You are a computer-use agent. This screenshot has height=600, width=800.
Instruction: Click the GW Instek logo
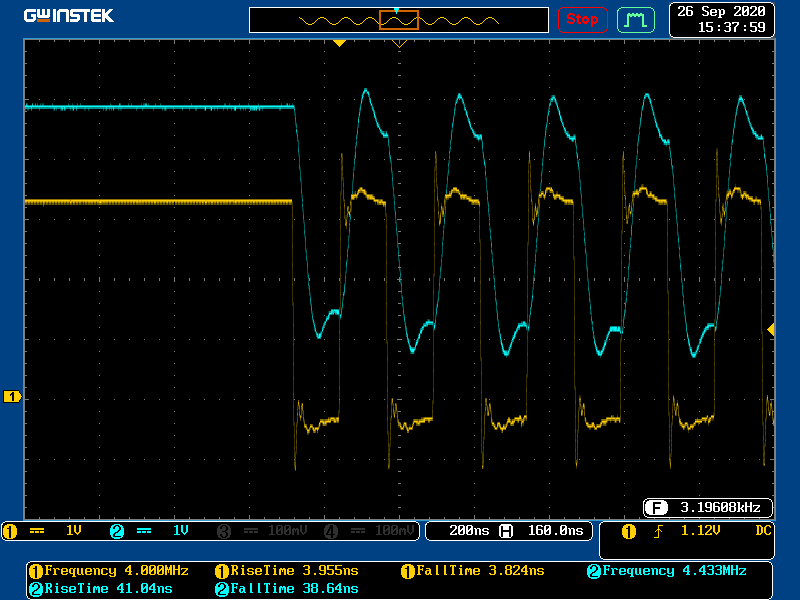[69, 16]
